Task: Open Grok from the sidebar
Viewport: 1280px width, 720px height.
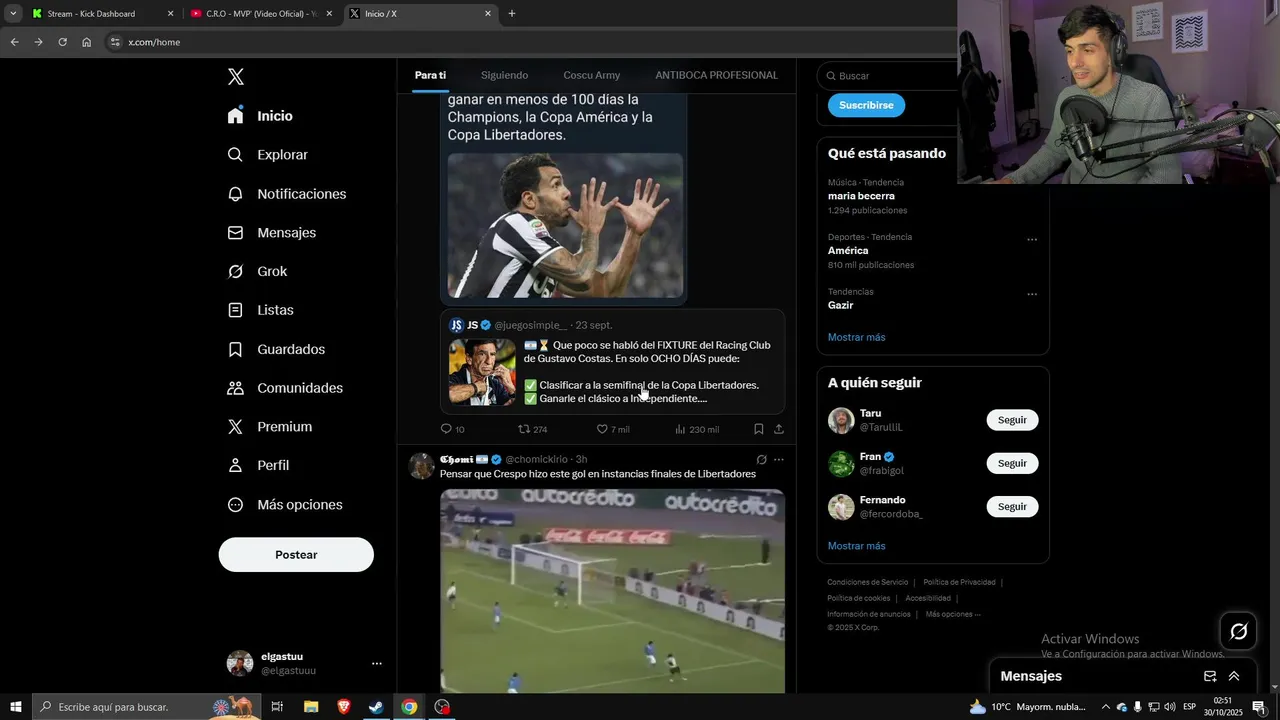Action: (x=257, y=271)
